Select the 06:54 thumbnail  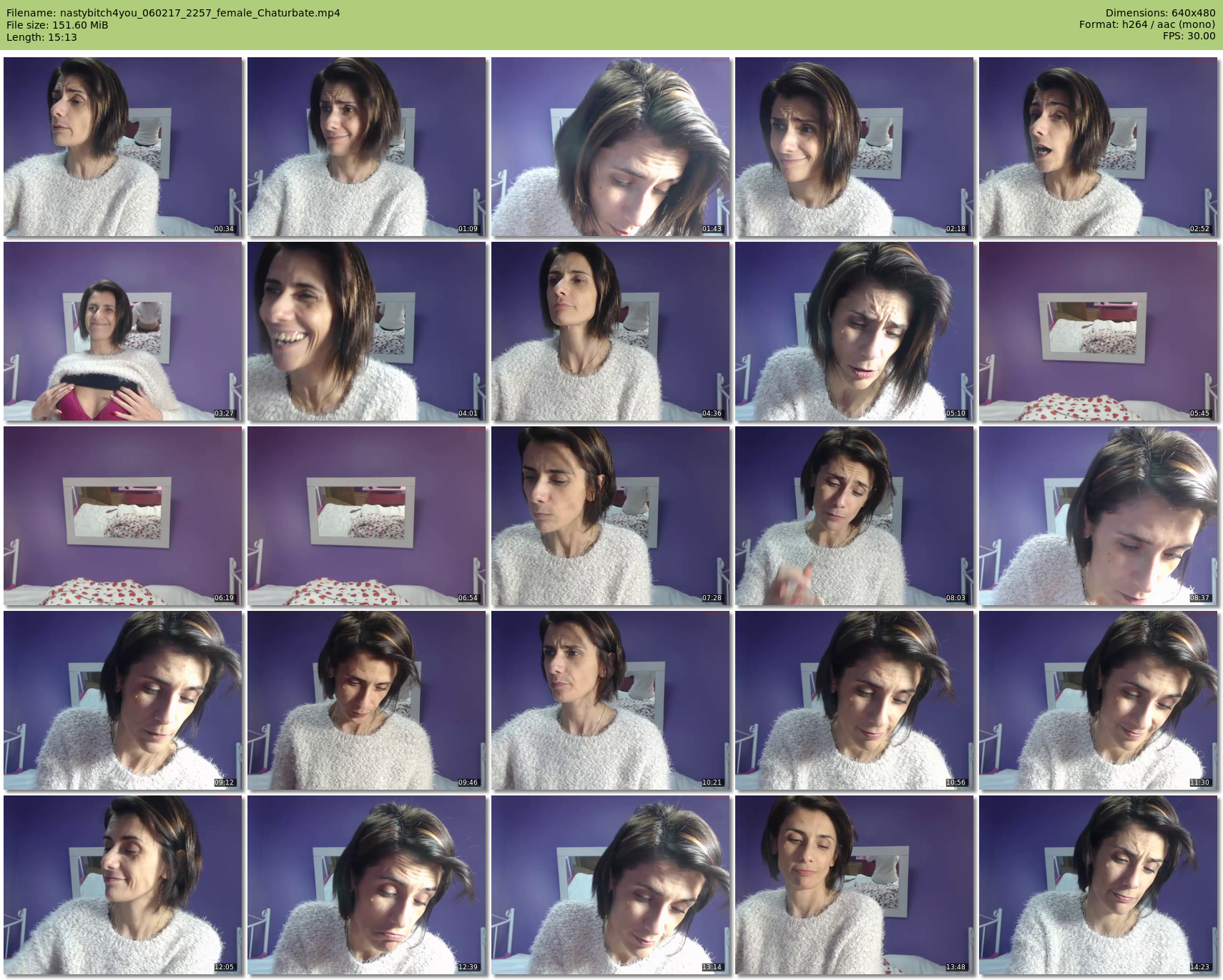click(x=366, y=516)
